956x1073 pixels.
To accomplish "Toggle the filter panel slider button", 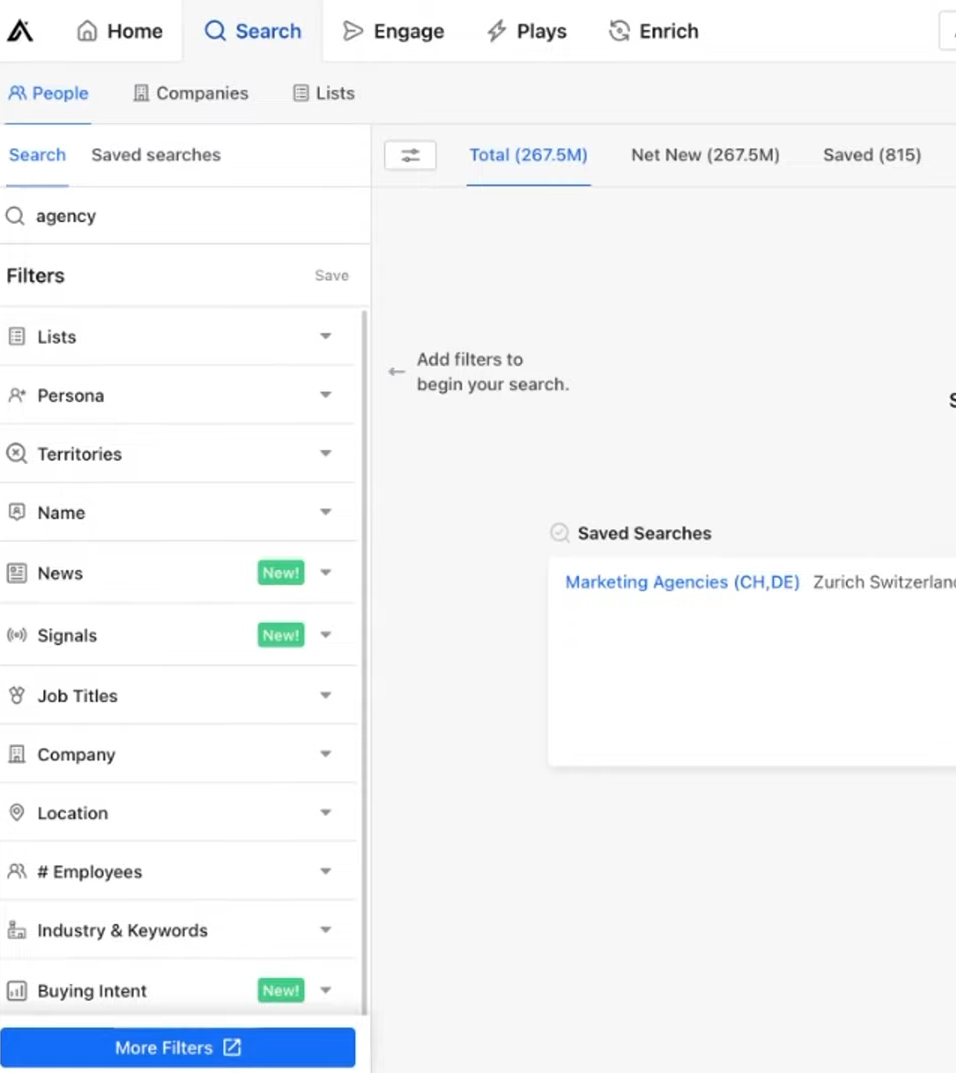I will [411, 155].
